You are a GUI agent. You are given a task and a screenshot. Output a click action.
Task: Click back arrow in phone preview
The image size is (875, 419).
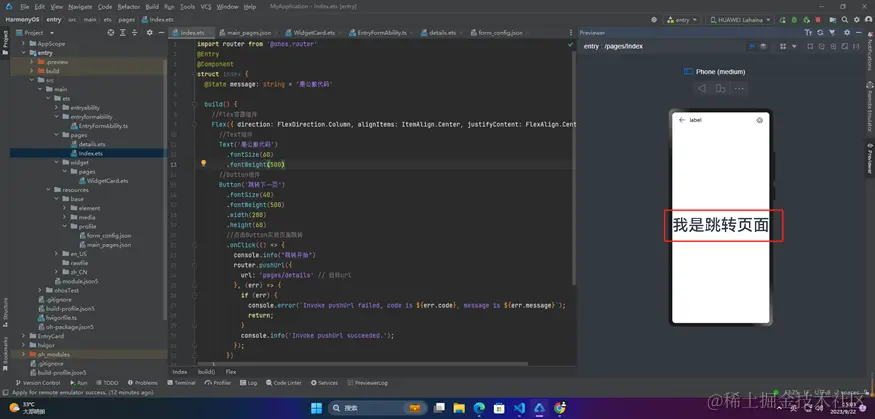682,120
